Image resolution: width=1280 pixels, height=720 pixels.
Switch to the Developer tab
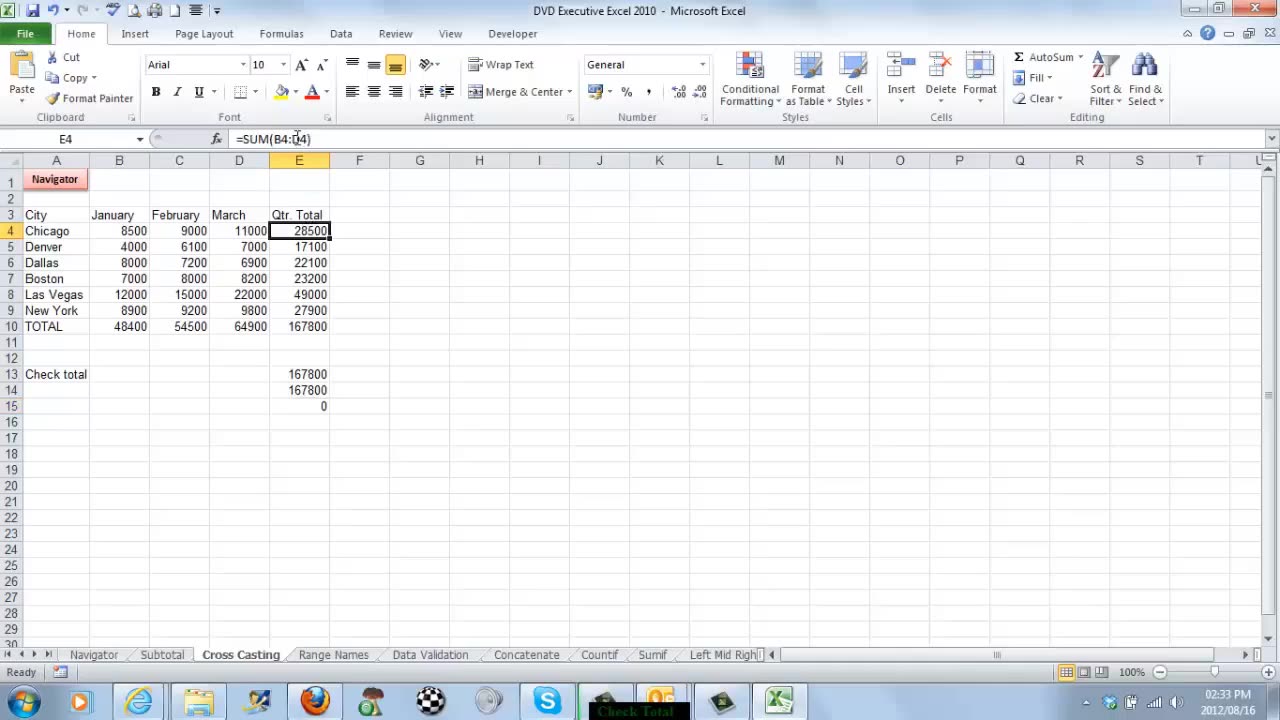pyautogui.click(x=512, y=34)
